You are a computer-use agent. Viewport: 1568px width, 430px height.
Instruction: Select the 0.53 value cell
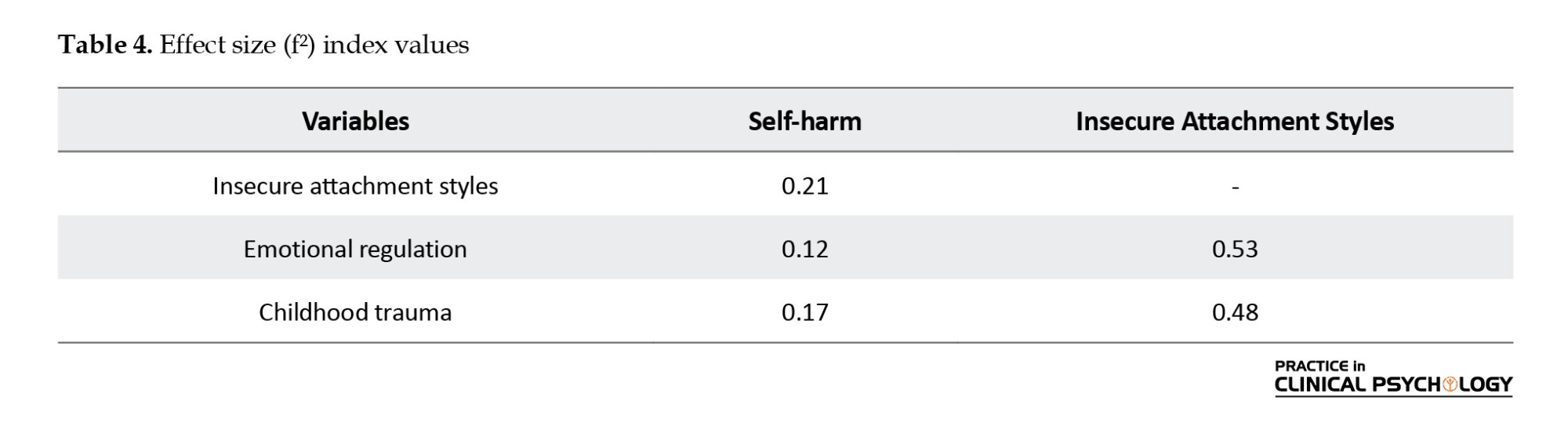tap(1235, 249)
